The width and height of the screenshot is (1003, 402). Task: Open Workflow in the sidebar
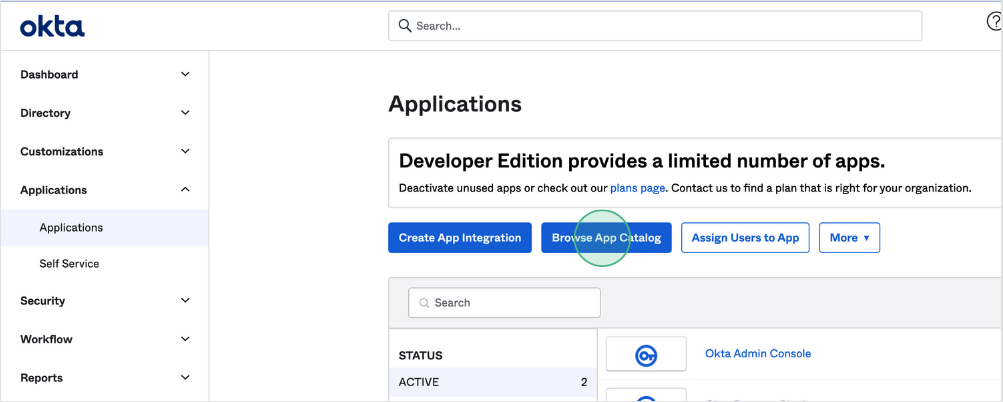click(x=46, y=339)
